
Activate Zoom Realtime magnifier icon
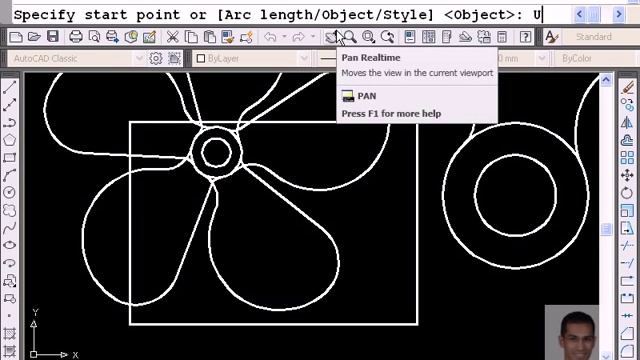tap(350, 37)
